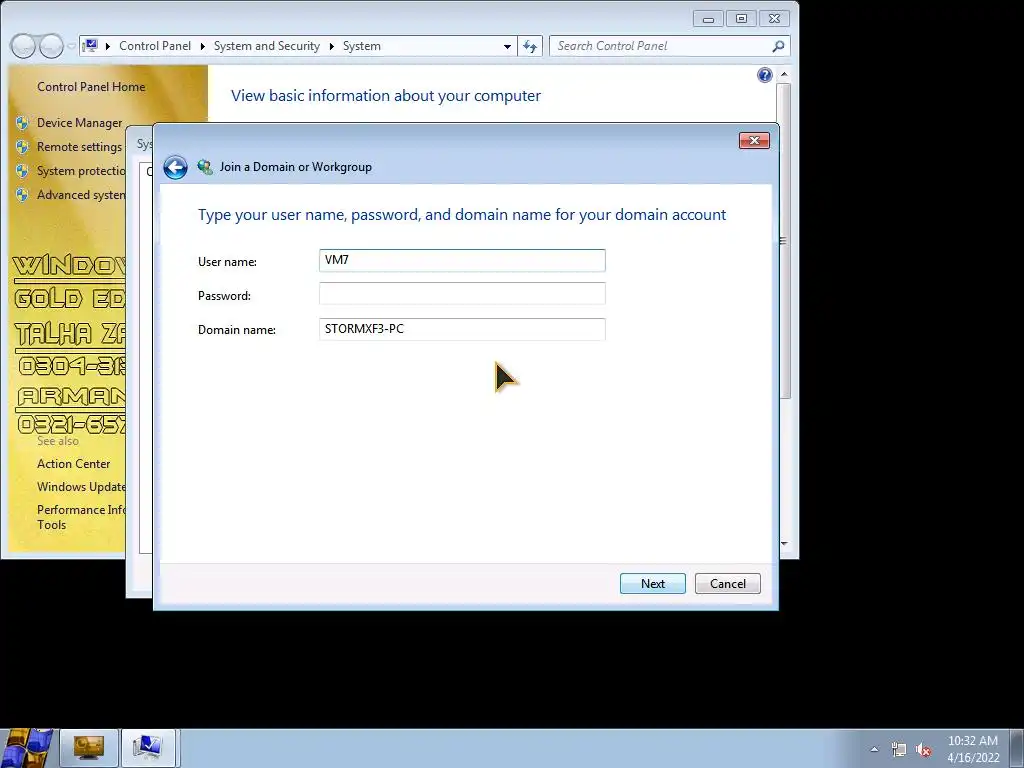Select System breadcrumb segment
This screenshot has width=1024, height=768.
pos(361,46)
